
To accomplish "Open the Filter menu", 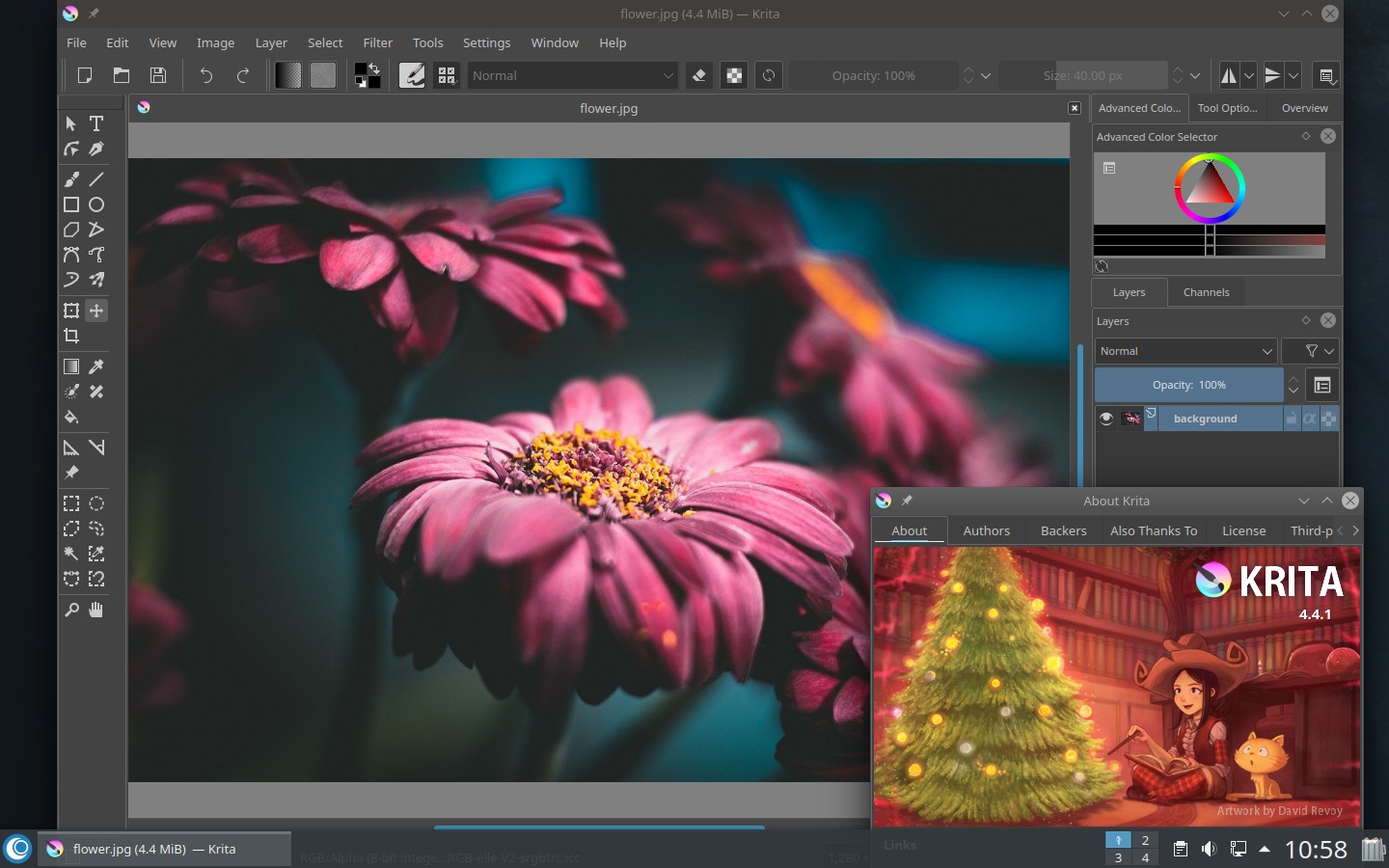I will click(x=377, y=42).
